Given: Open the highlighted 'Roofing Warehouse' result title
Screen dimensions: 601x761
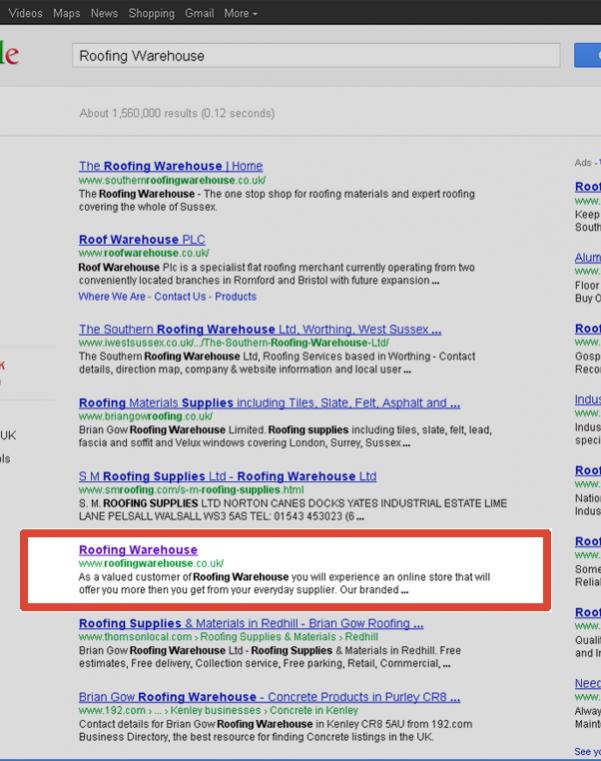Looking at the screenshot, I should coord(138,550).
